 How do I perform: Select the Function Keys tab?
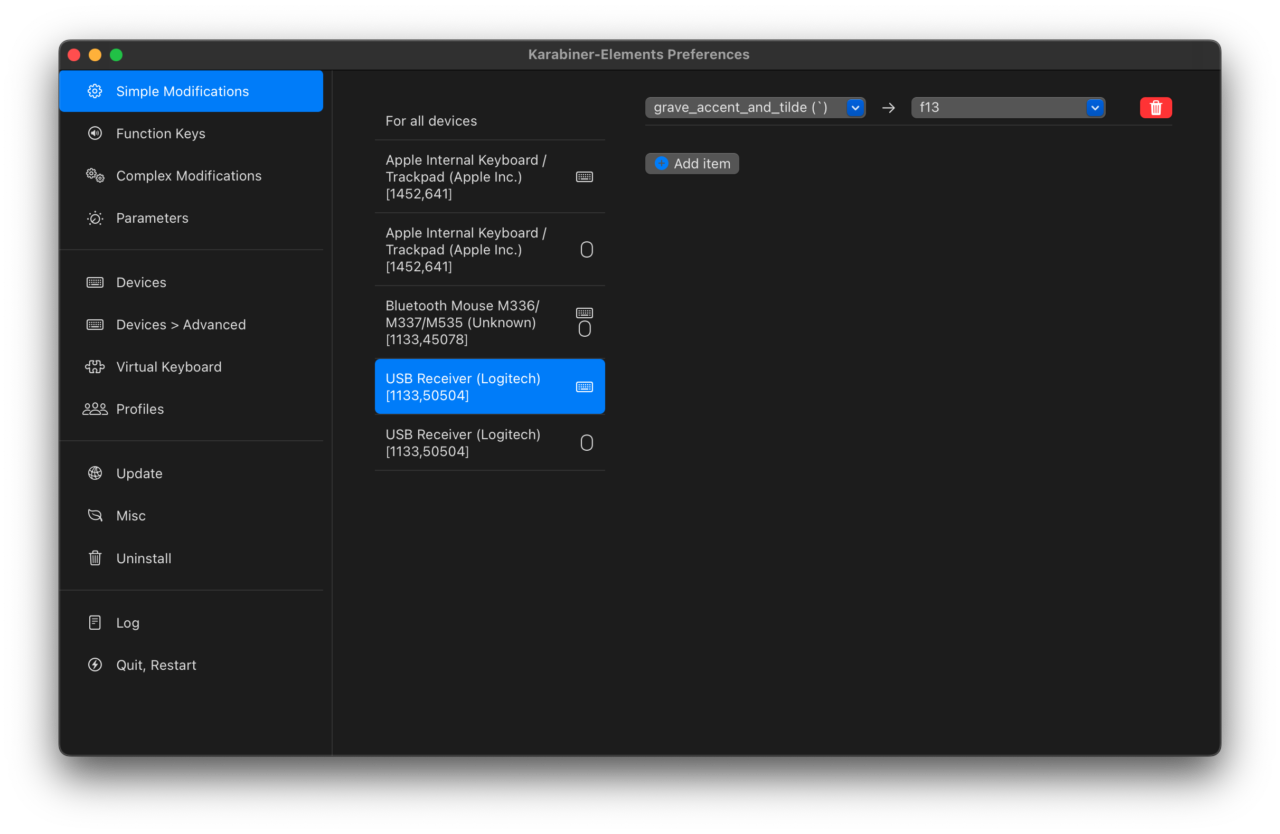[192, 133]
